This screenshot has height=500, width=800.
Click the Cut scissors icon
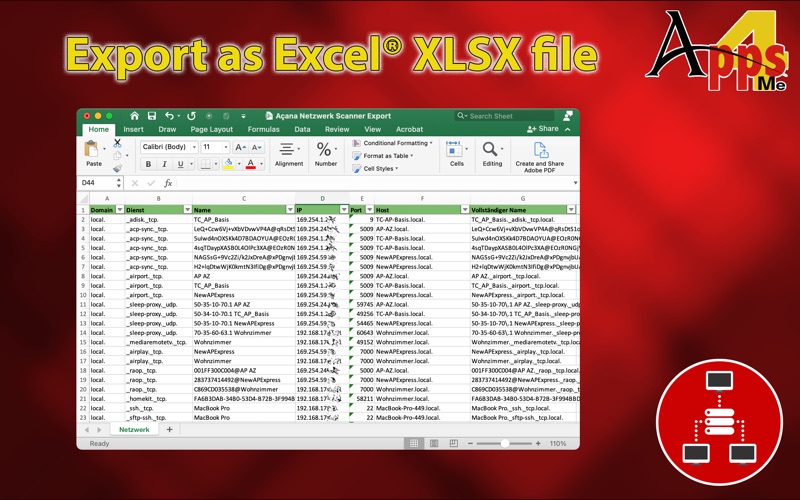click(117, 143)
